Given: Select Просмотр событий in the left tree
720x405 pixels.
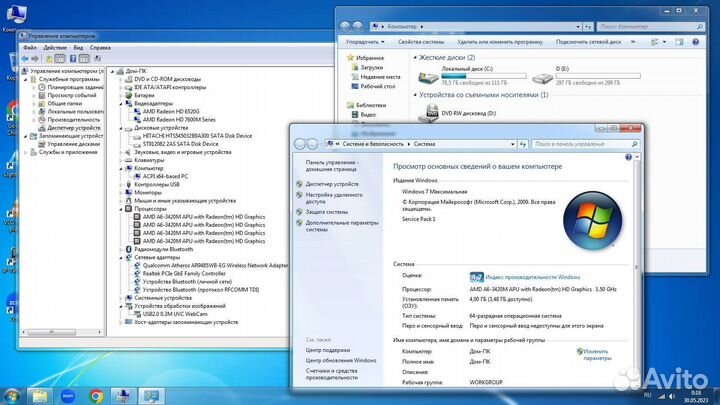Looking at the screenshot, I should pos(72,95).
